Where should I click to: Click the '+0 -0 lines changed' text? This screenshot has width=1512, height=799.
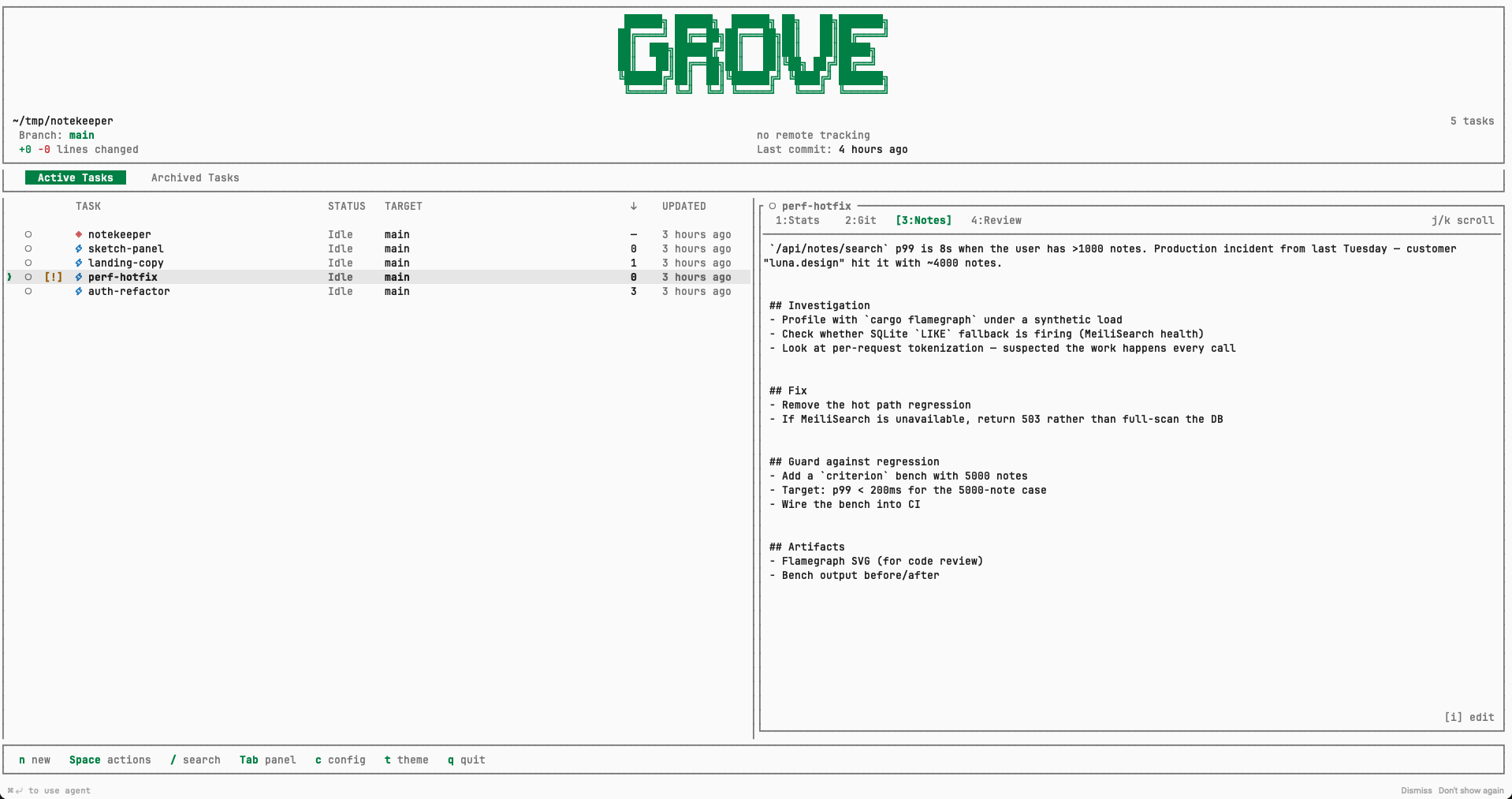tap(79, 149)
